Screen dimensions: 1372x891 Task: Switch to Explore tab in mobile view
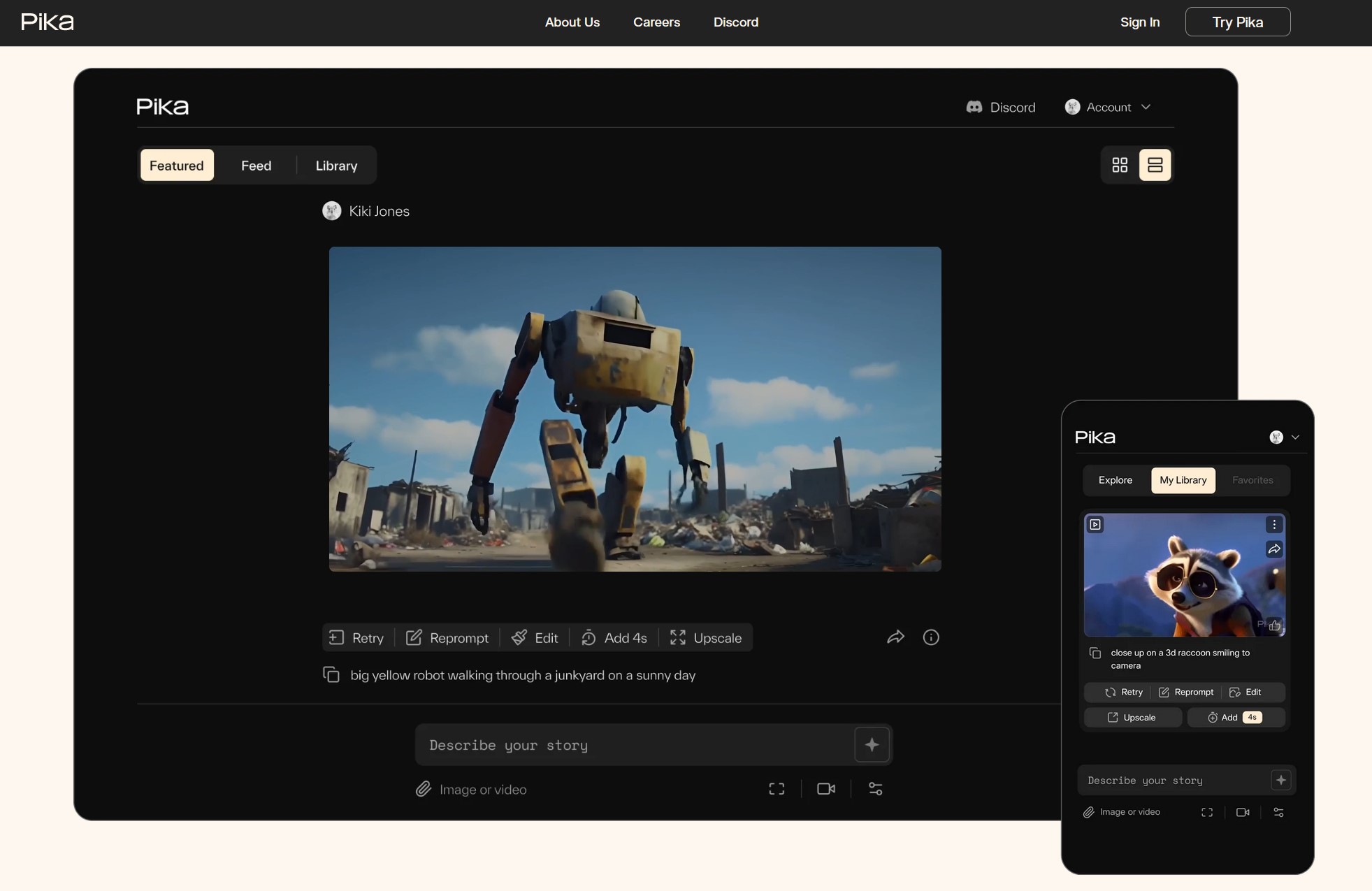point(1115,480)
